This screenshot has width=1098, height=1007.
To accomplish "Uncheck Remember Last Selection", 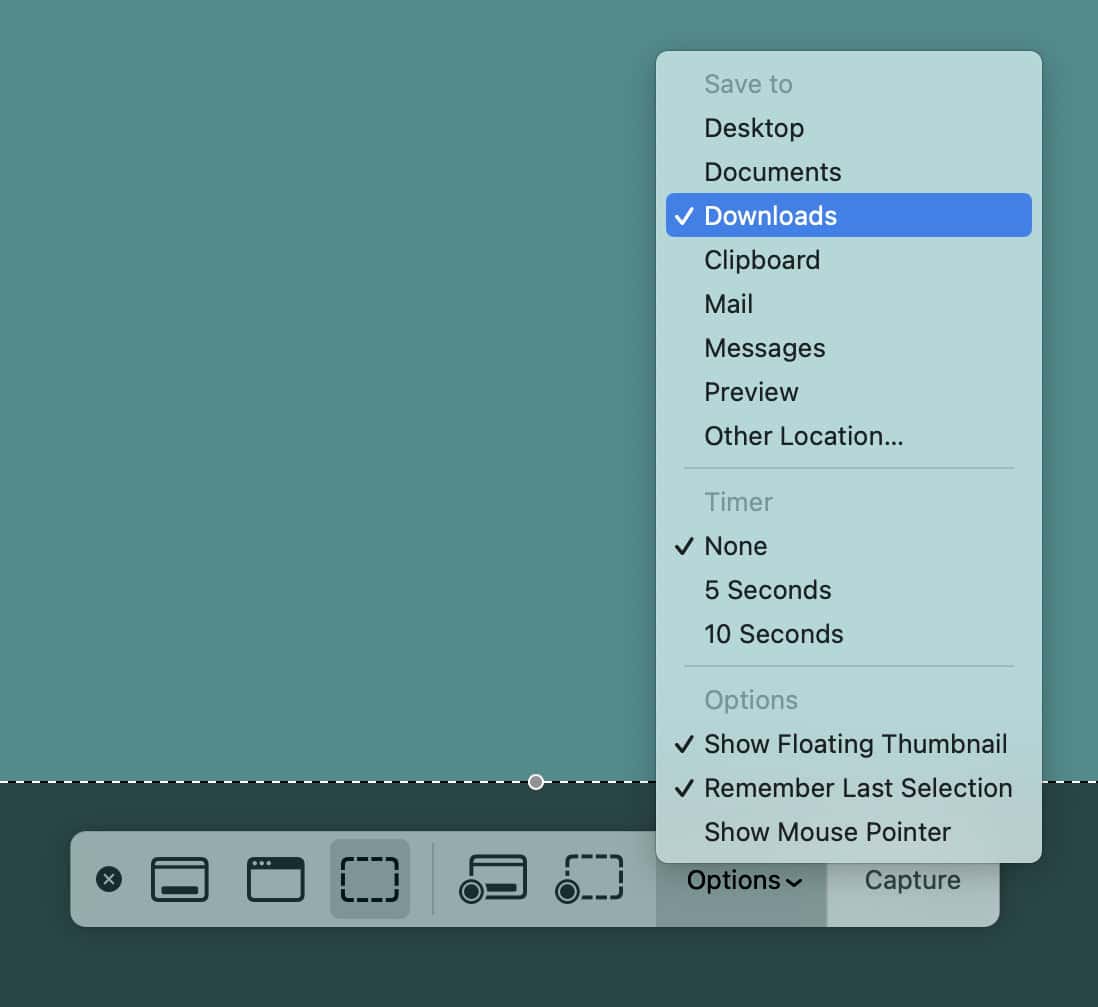I will pyautogui.click(x=857, y=788).
